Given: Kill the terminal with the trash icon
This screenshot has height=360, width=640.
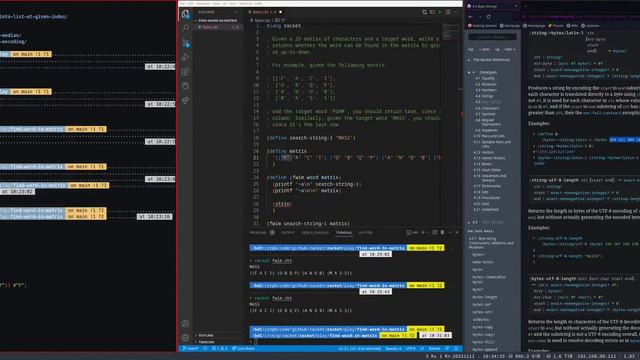Looking at the screenshot, I should click(442, 233).
